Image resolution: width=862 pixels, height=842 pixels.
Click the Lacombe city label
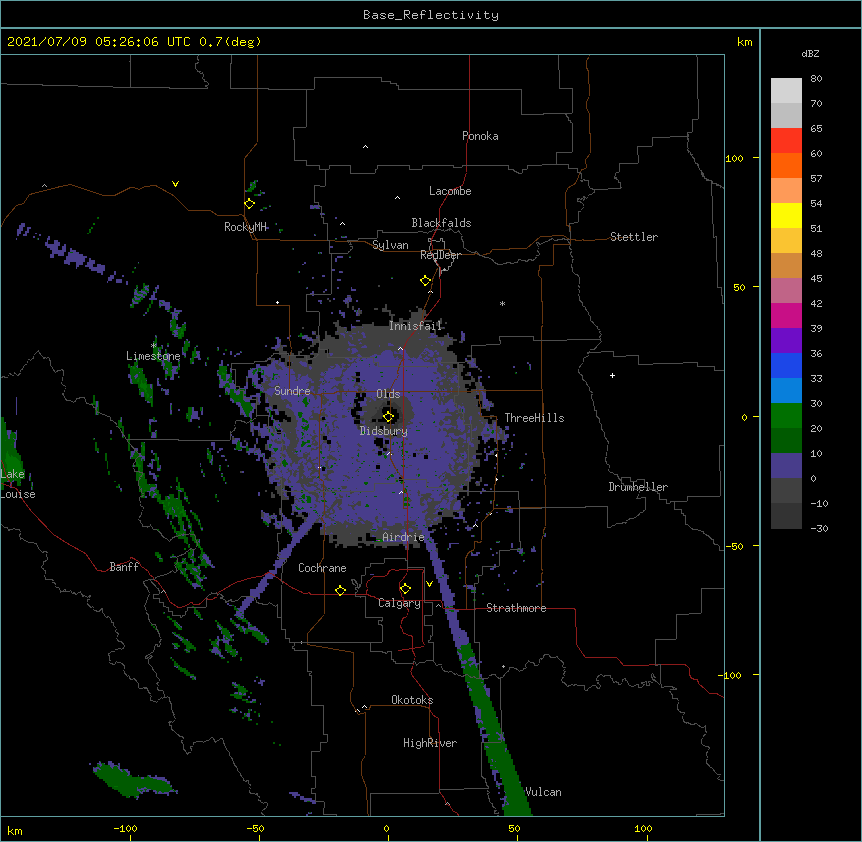[450, 191]
